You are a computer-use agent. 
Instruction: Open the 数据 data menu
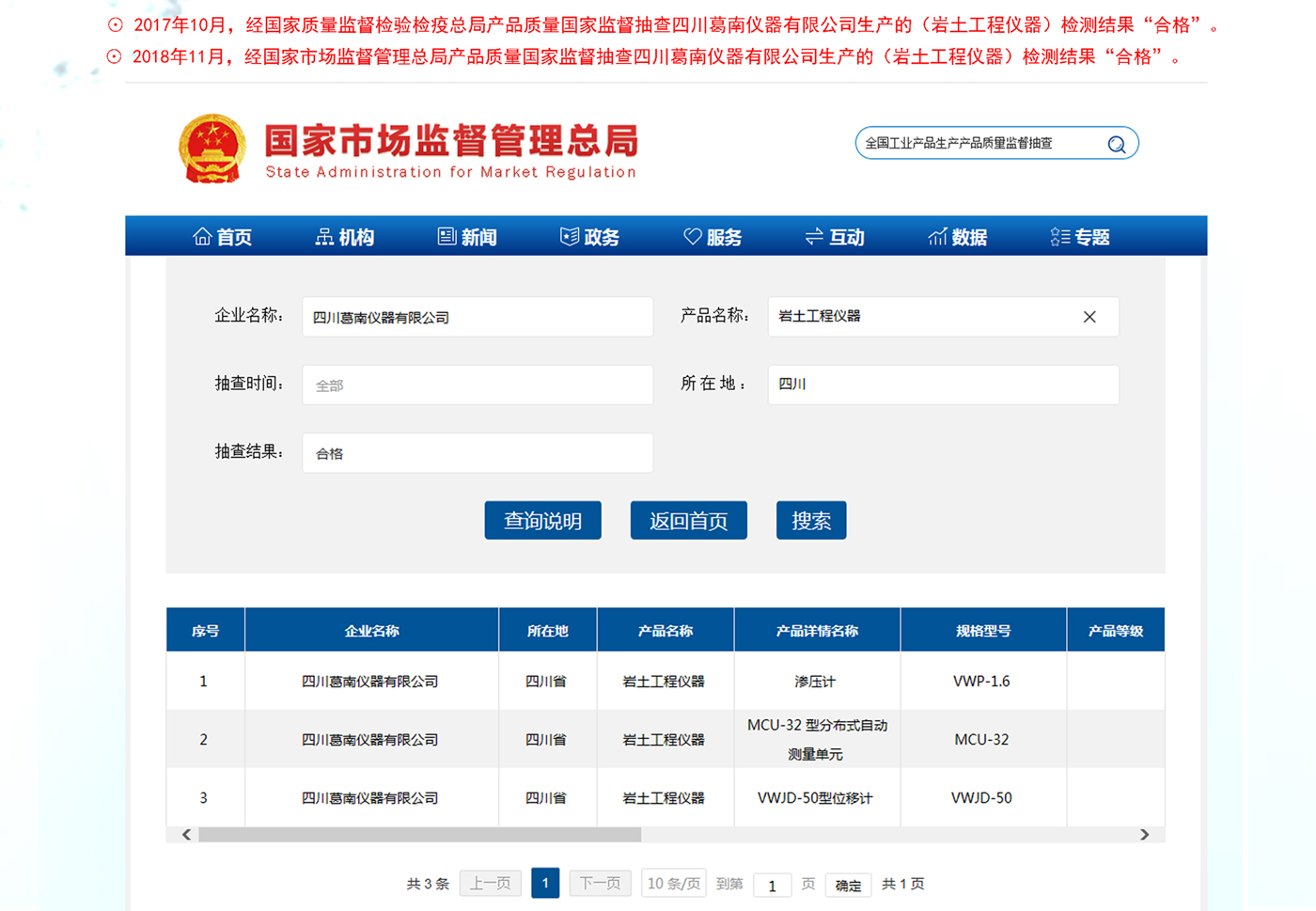(957, 237)
